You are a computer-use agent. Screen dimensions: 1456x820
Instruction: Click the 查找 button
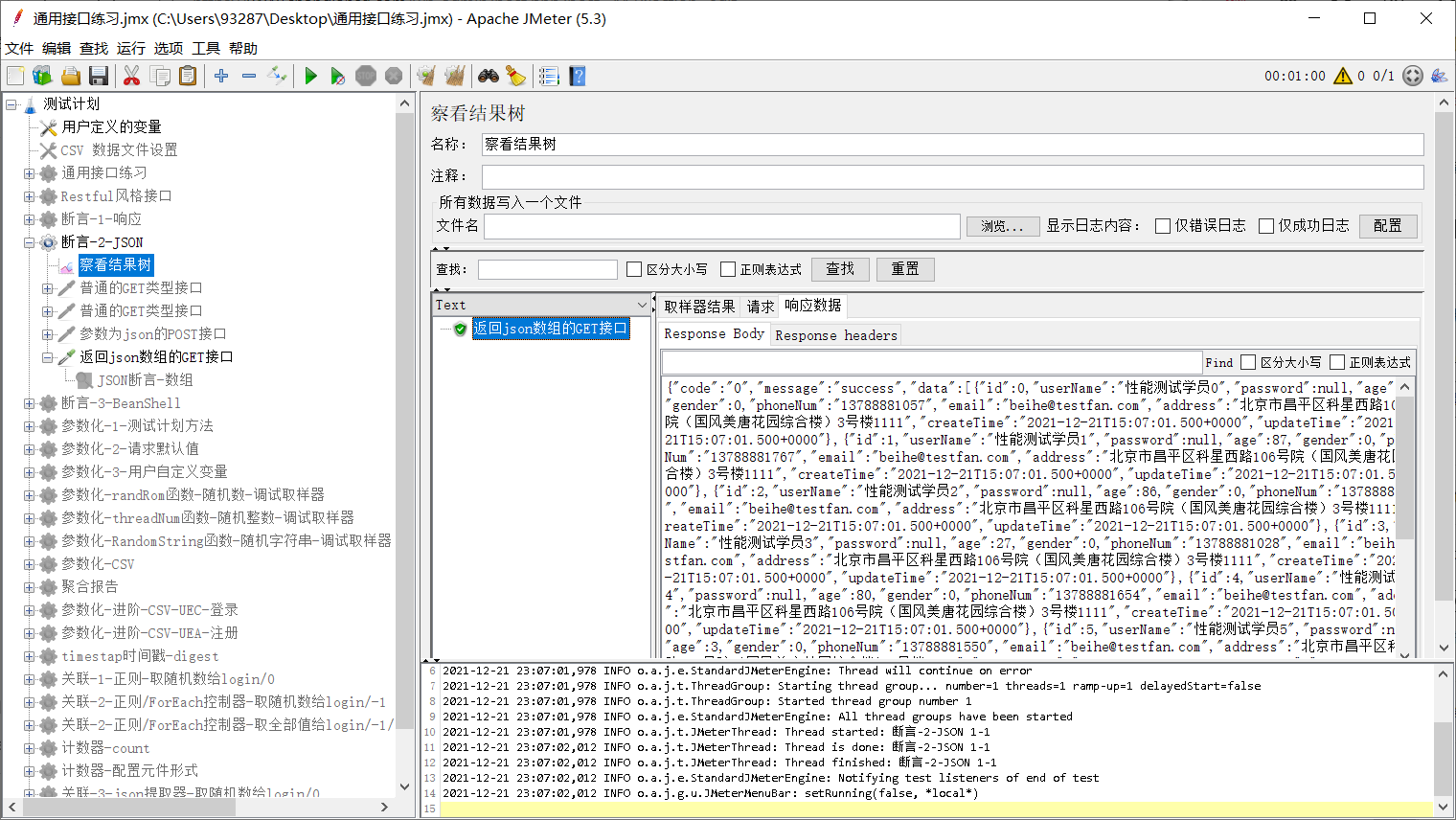(x=840, y=269)
